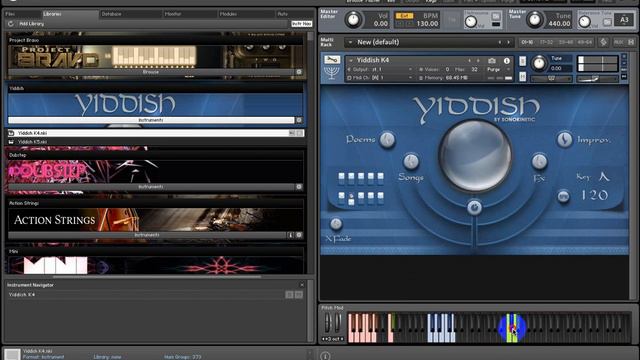Load next instrument arrow beside Yiddish K4
This screenshot has height=360, width=640.
pyautogui.click(x=478, y=60)
